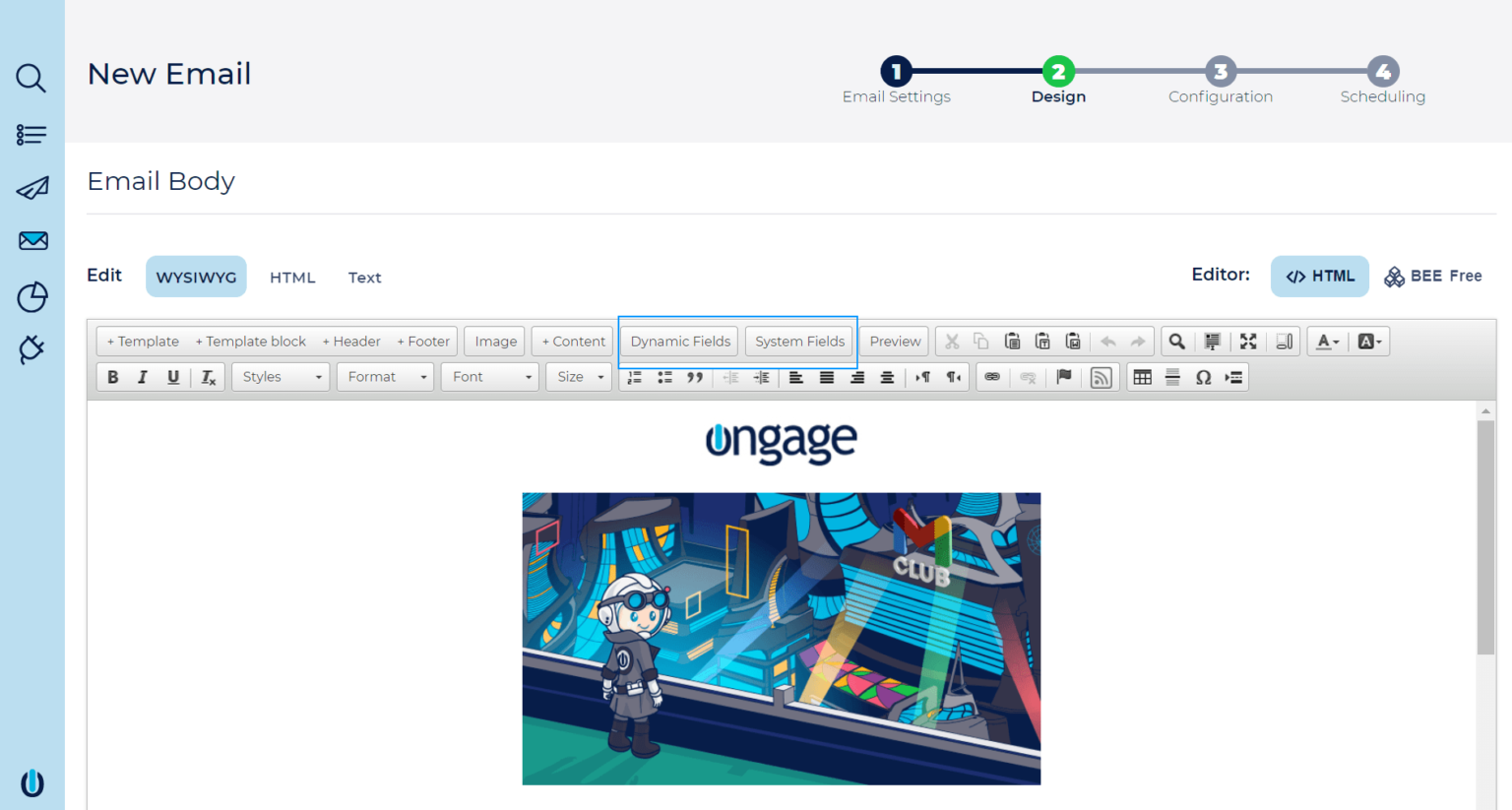The width and height of the screenshot is (1512, 810).
Task: Select the Insert Table icon
Action: pyautogui.click(x=1142, y=377)
